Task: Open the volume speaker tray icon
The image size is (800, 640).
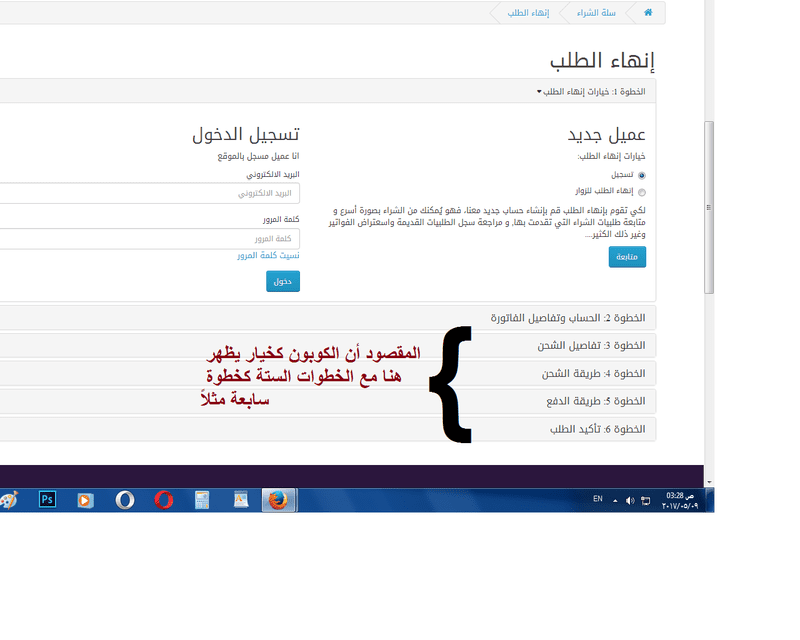Action: point(630,501)
